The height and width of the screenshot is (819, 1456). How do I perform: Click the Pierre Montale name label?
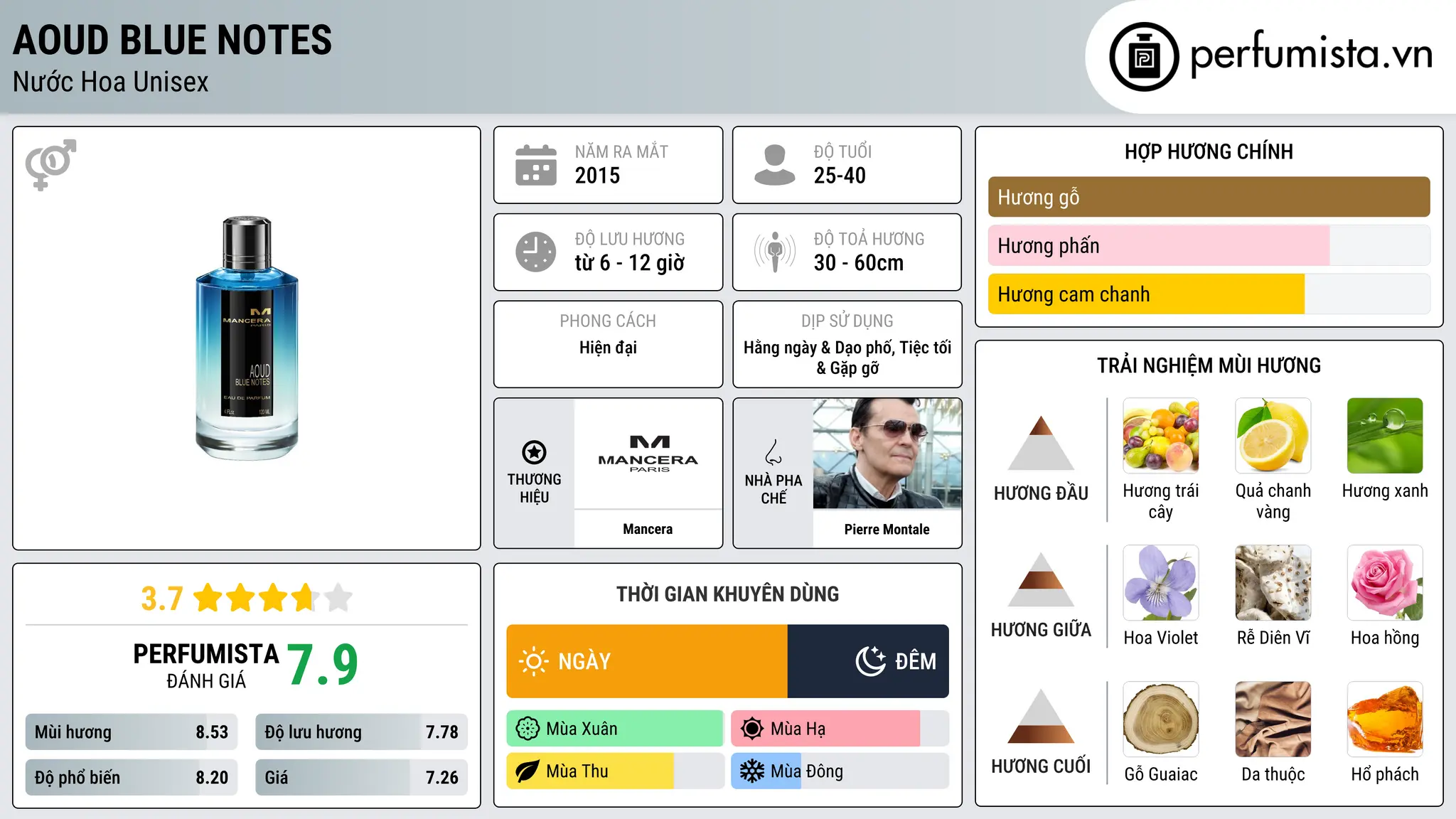click(x=887, y=529)
